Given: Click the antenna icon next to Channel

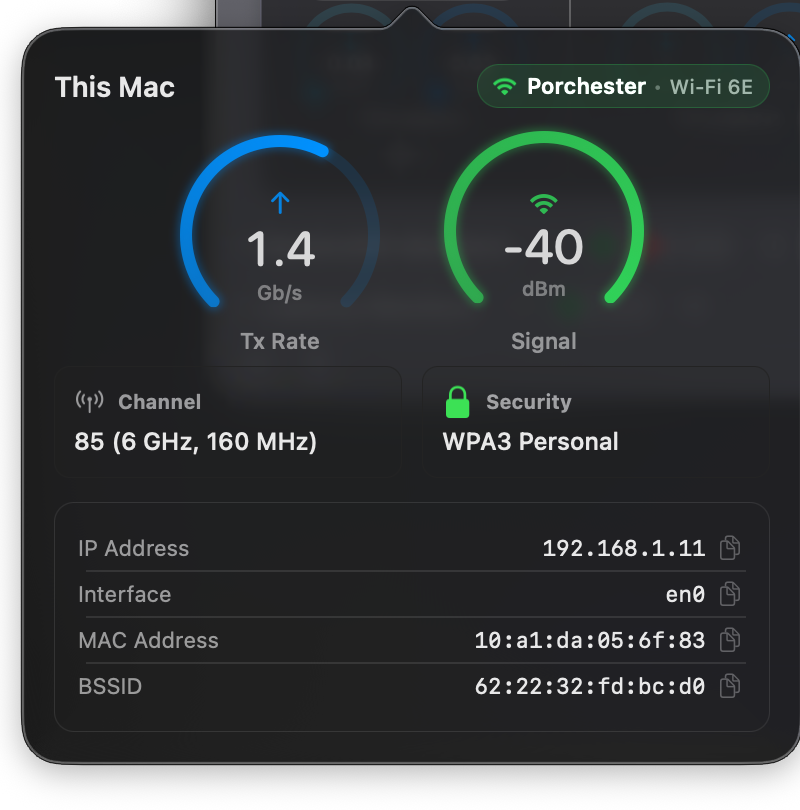Looking at the screenshot, I should tap(89, 401).
